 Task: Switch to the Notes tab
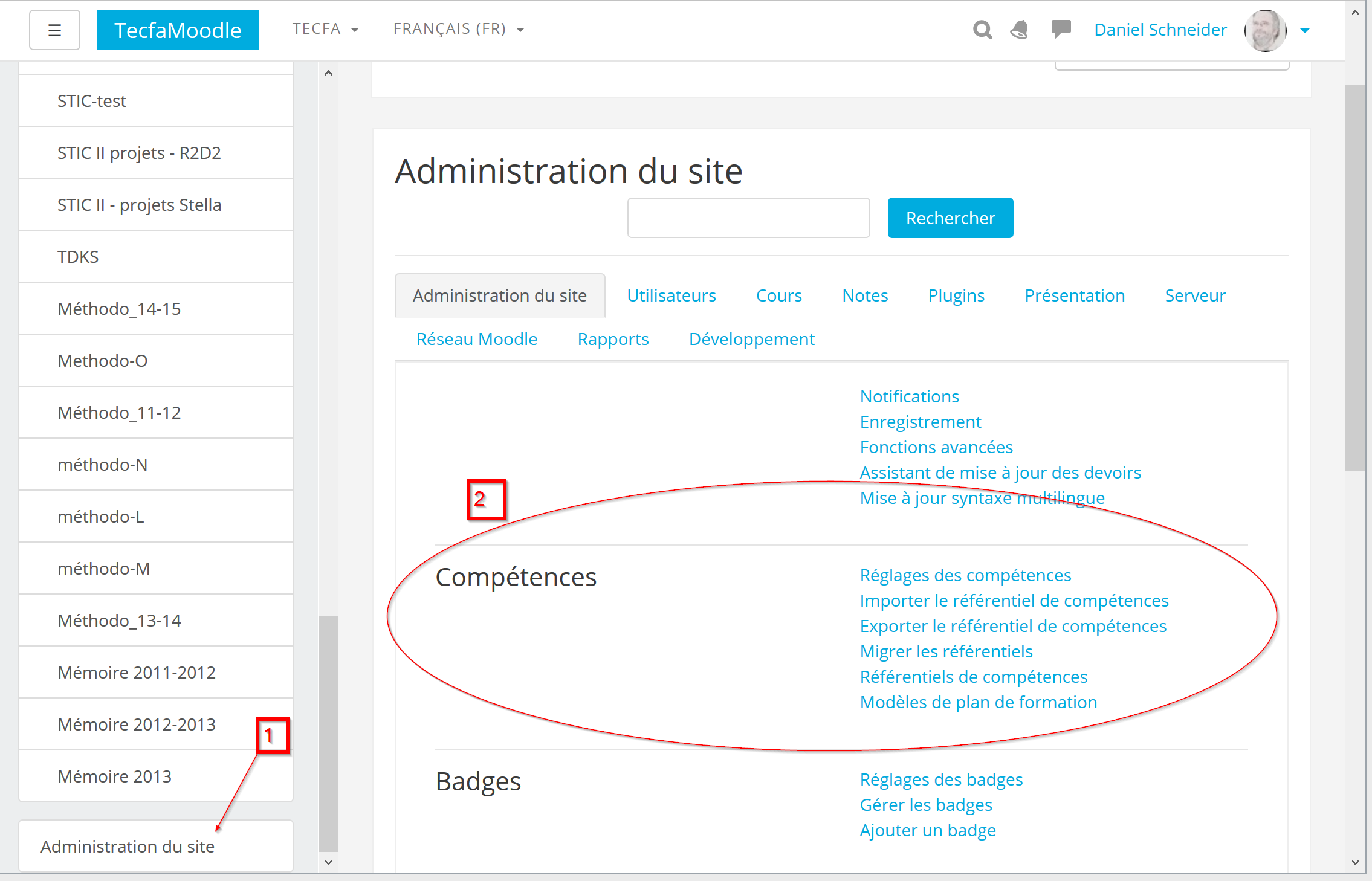(x=865, y=295)
